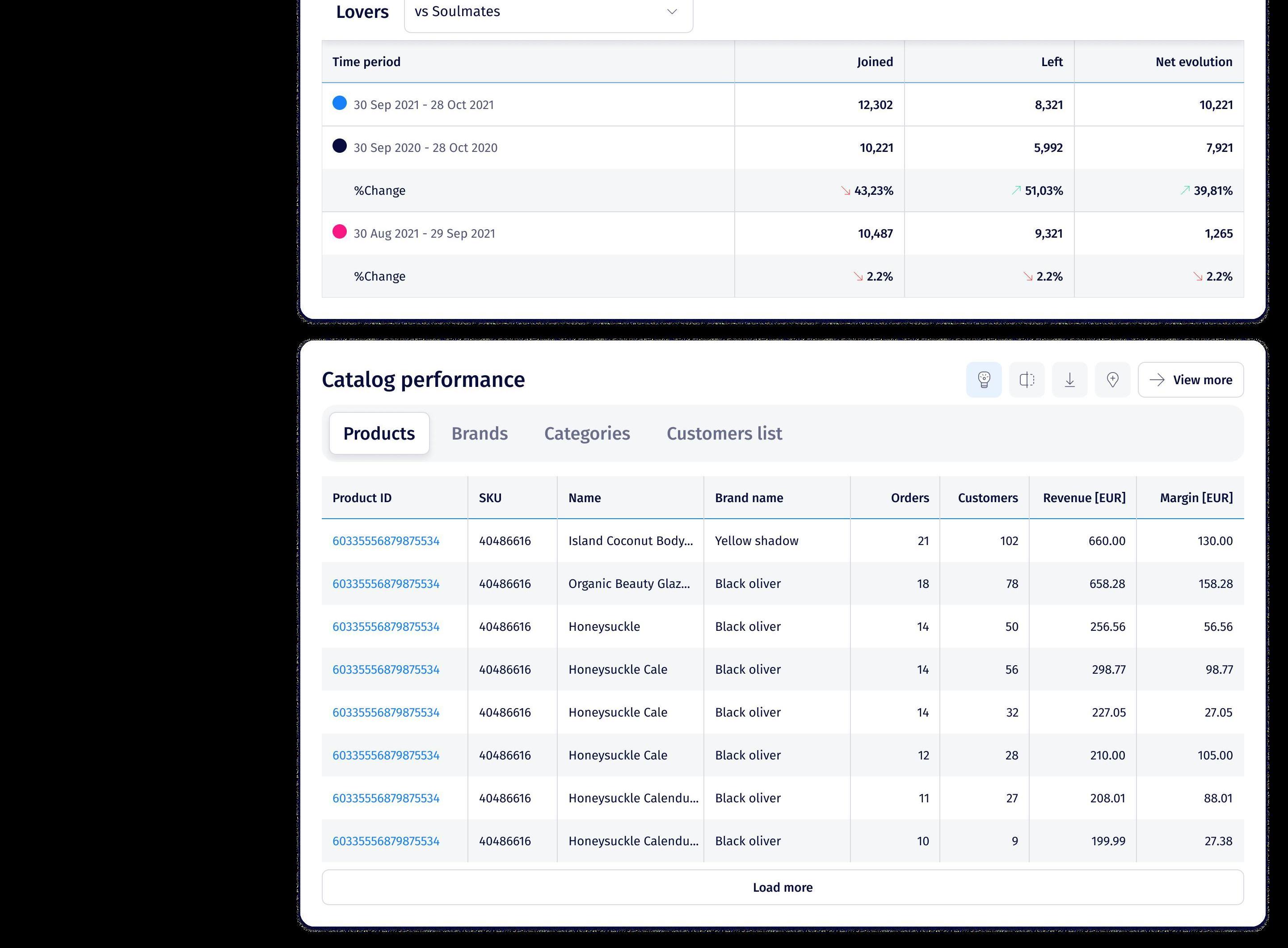This screenshot has width=1288, height=948.
Task: Click the dark navy dot for 30 Sep 2020 period
Action: [340, 146]
